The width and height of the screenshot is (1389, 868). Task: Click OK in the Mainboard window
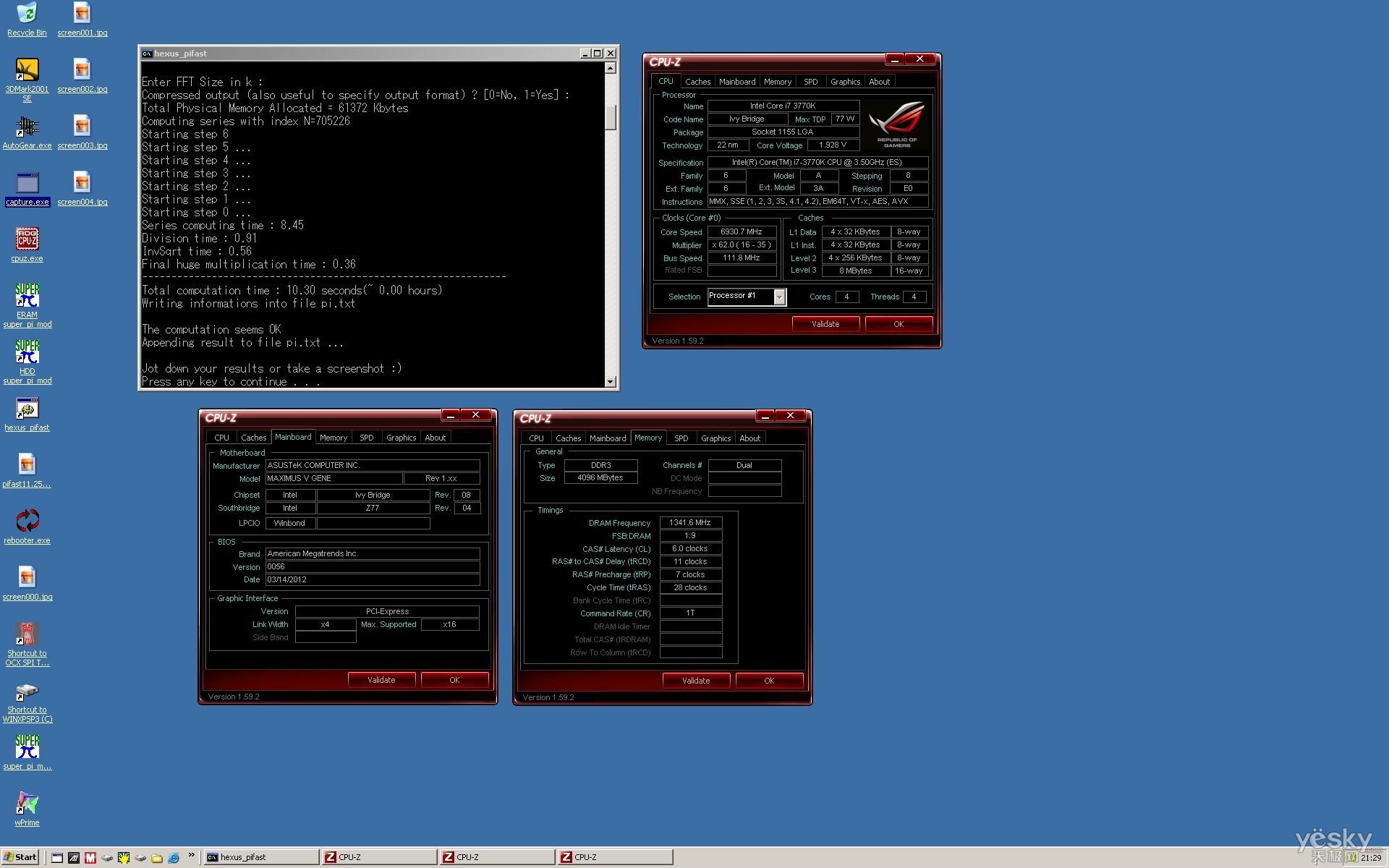[x=454, y=680]
